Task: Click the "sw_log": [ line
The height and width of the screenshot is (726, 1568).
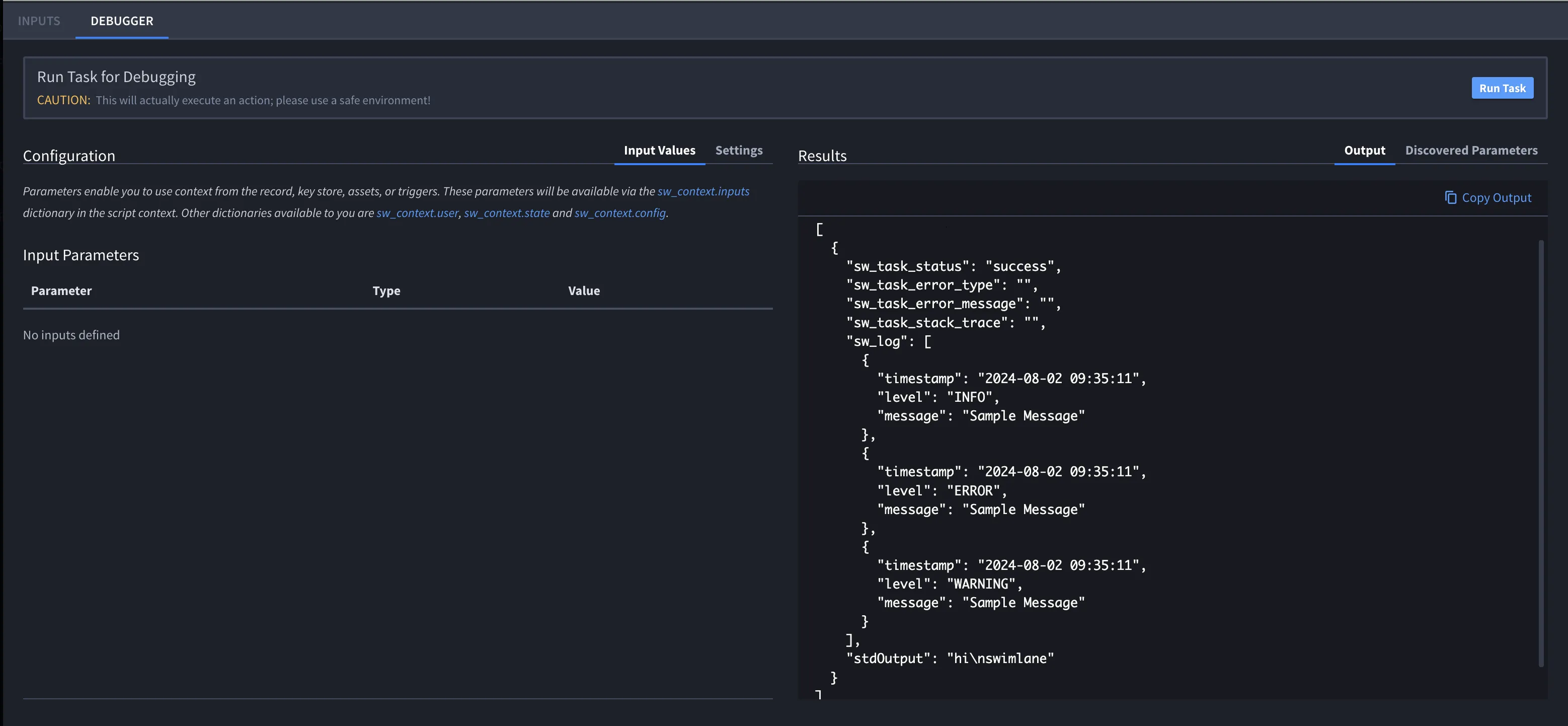Action: pyautogui.click(x=889, y=341)
